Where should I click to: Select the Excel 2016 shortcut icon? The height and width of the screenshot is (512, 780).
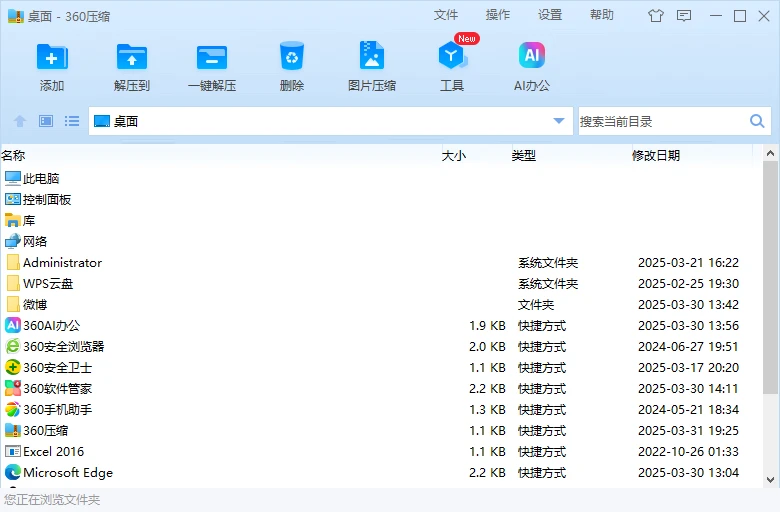click(13, 451)
